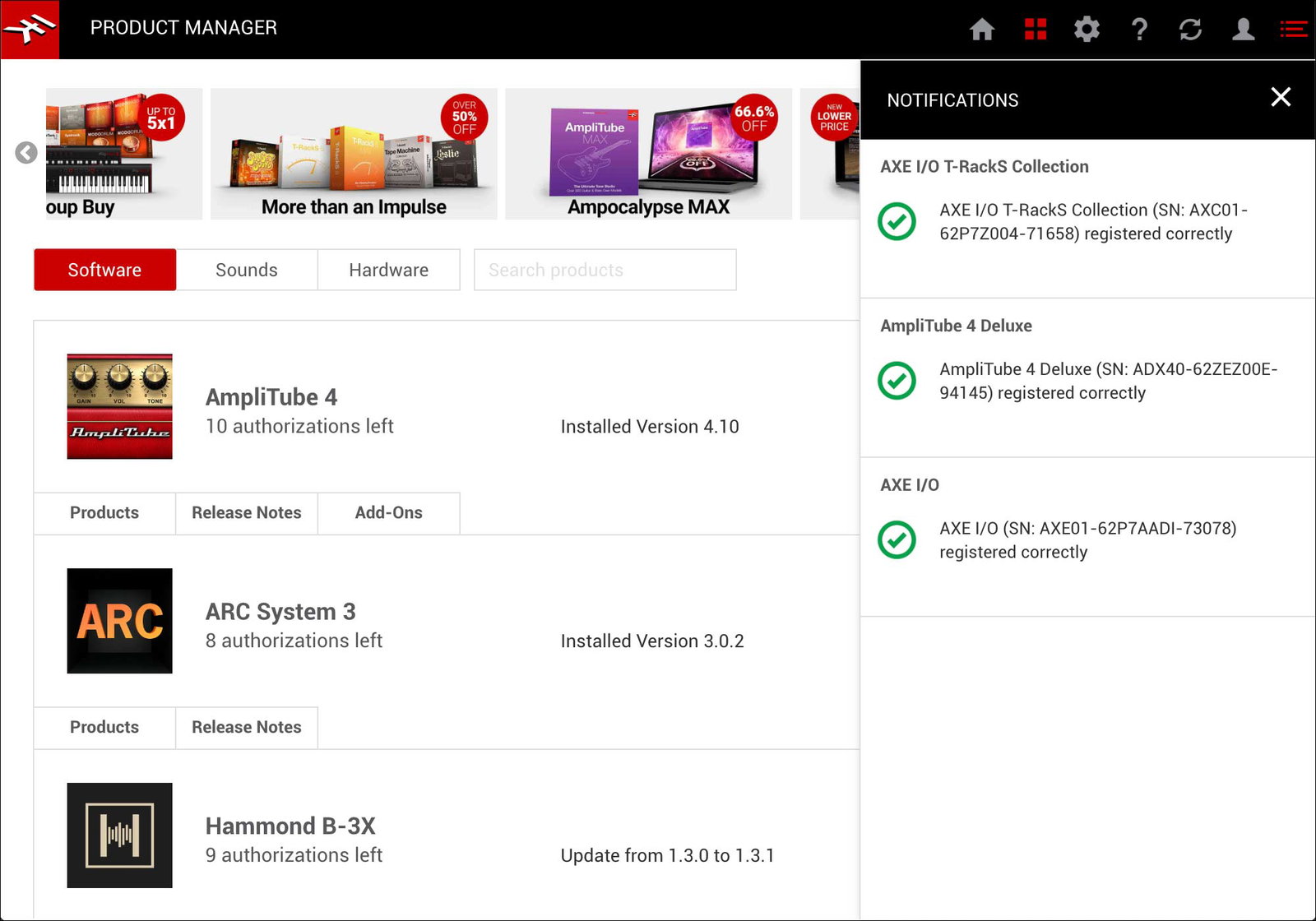Screen dimensions: 1316x921
Task: Click '10 authorizations left' text
Action: coord(299,426)
